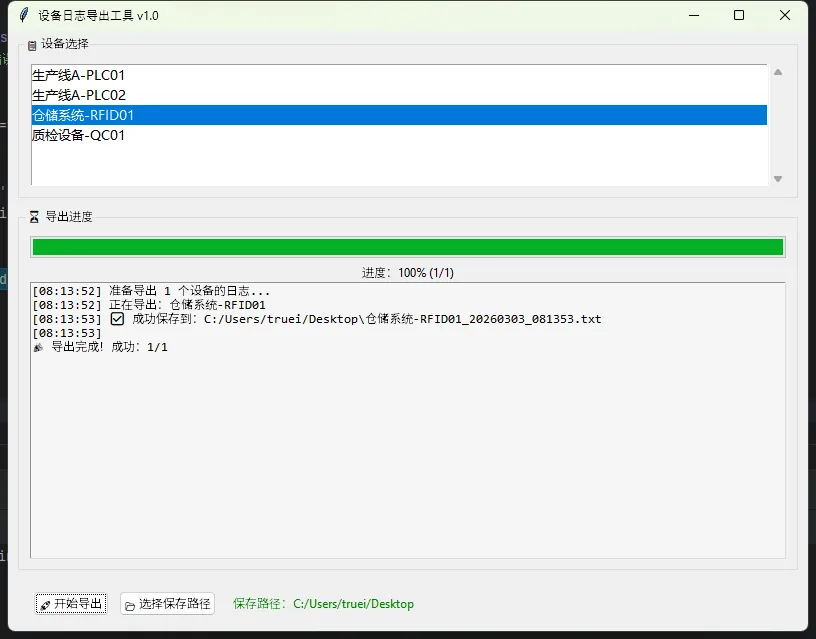Viewport: 816px width, 639px height.
Task: Click the folder icon on 选择保存路径
Action: [x=130, y=605]
